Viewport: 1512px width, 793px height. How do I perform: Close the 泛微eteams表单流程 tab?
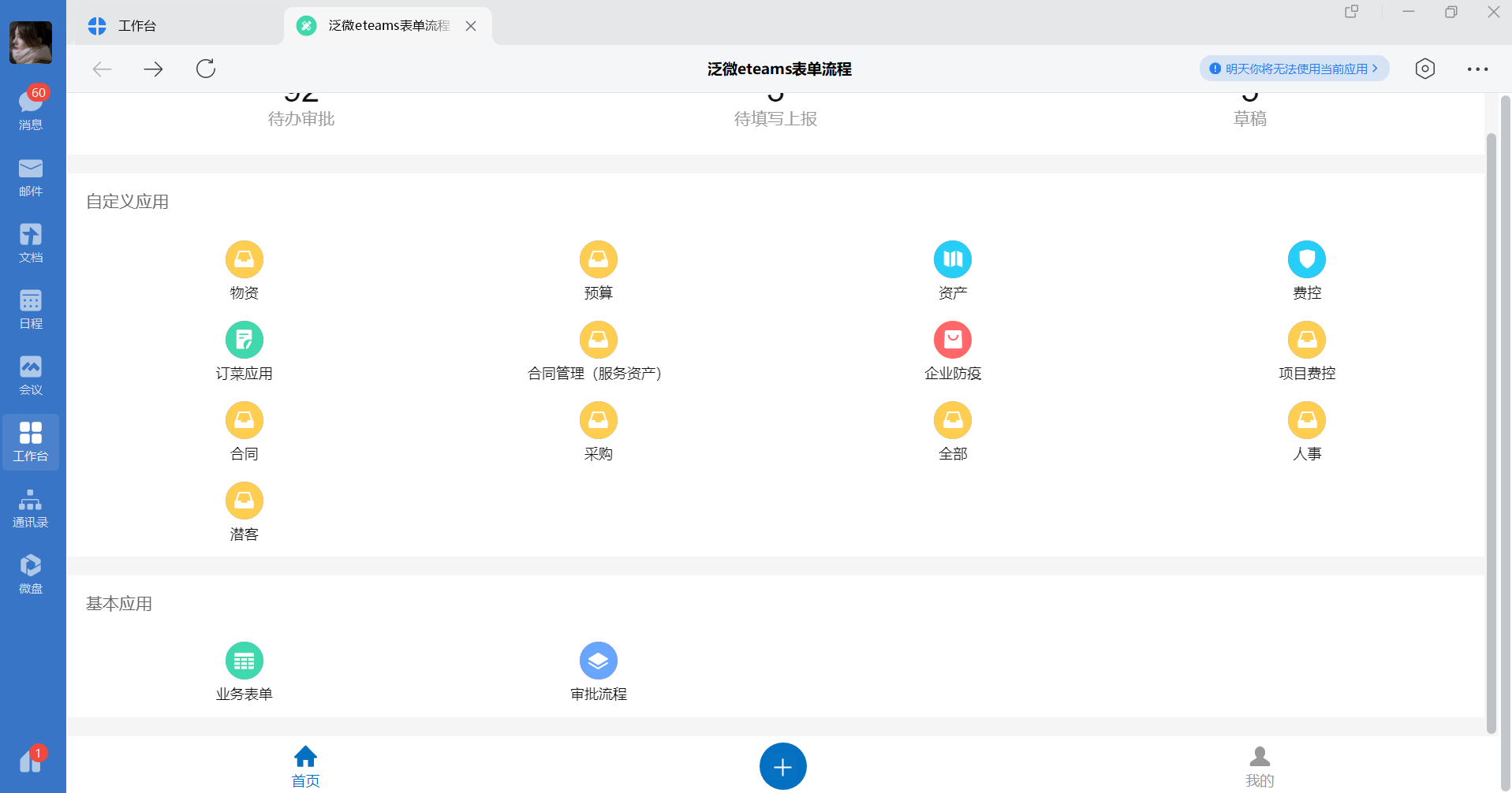pos(471,25)
